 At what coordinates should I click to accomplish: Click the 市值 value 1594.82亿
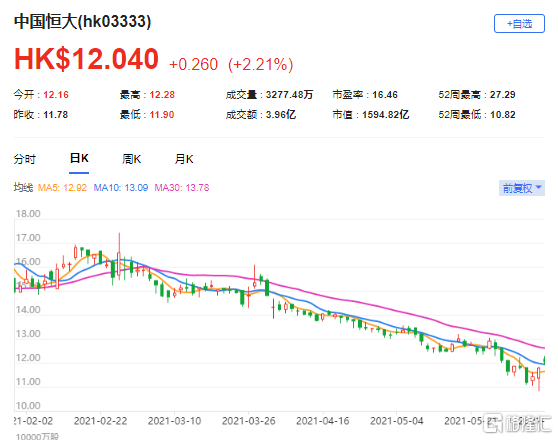click(385, 115)
